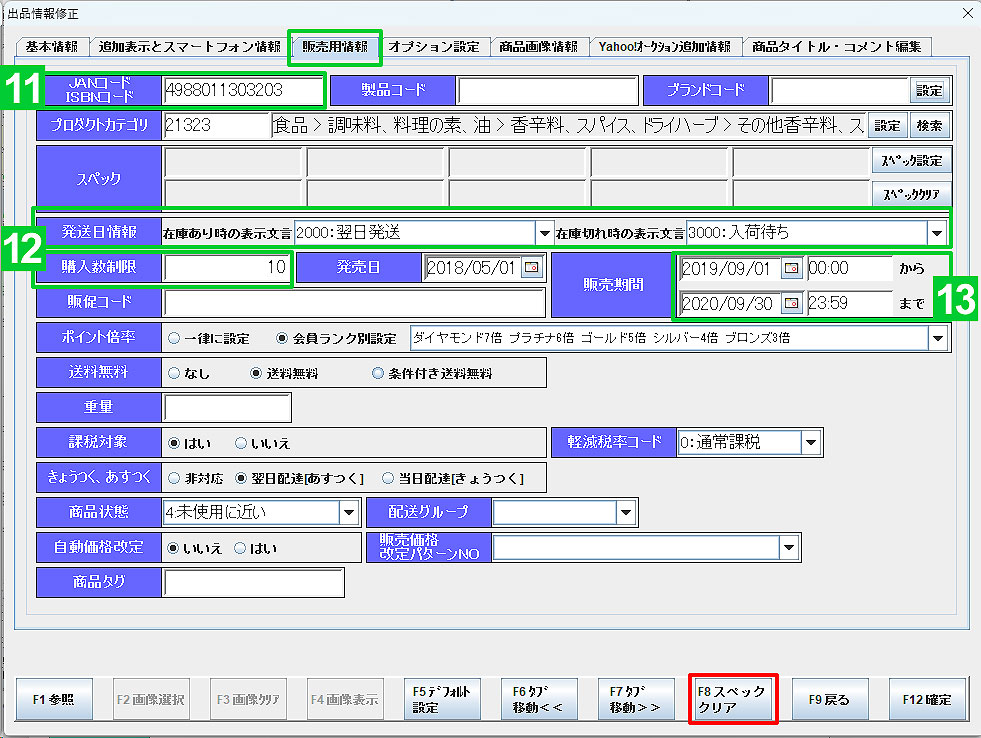Image resolution: width=981 pixels, height=738 pixels.
Task: Open calendar picker for 発売日 date
Action: pyautogui.click(x=531, y=267)
